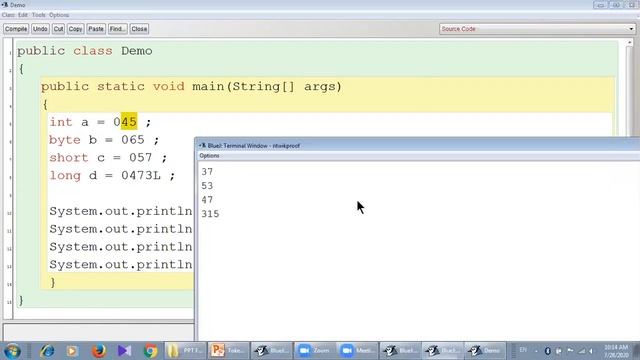Click the 'public static void main' line
The height and width of the screenshot is (360, 640).
(191, 87)
